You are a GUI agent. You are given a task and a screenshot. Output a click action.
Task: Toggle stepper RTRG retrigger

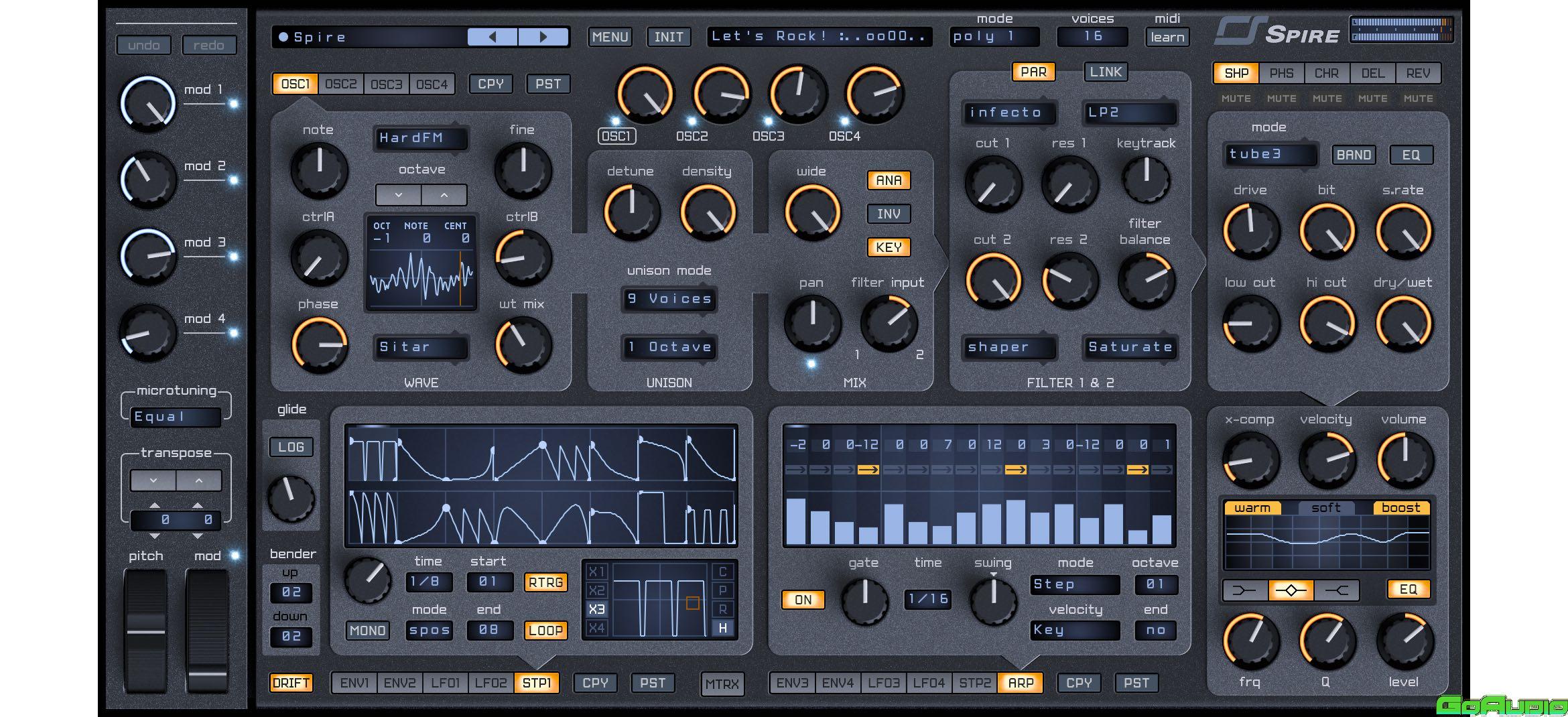[545, 582]
